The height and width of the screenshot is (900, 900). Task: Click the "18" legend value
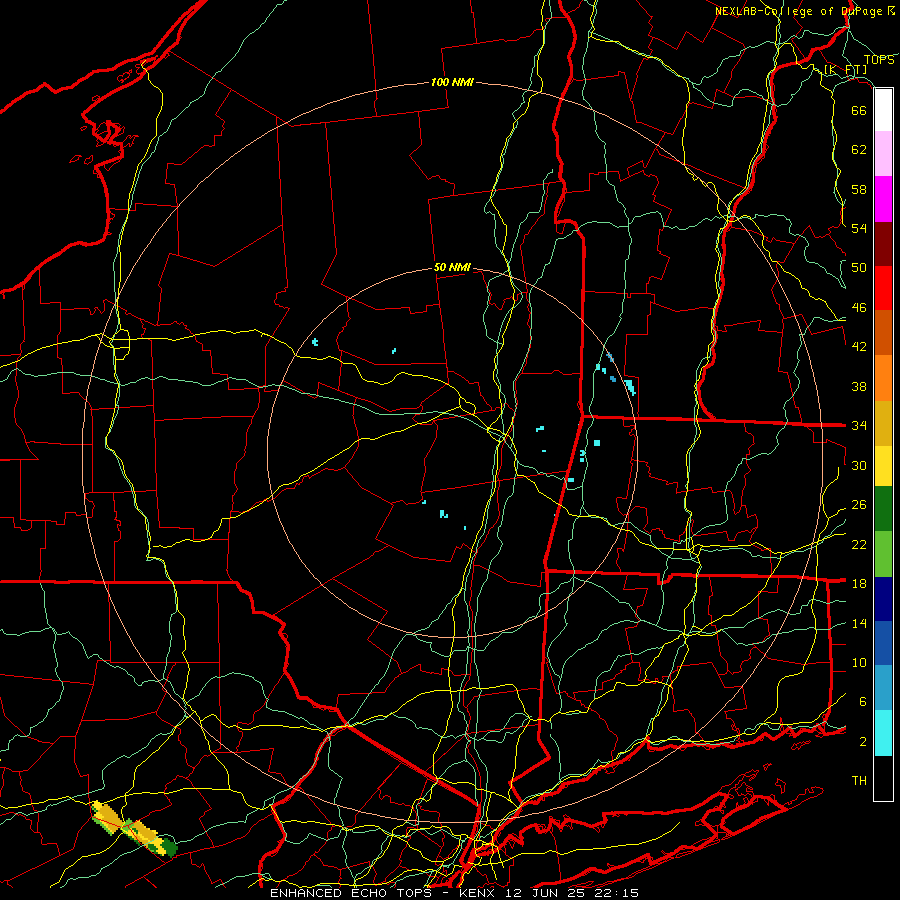[859, 584]
